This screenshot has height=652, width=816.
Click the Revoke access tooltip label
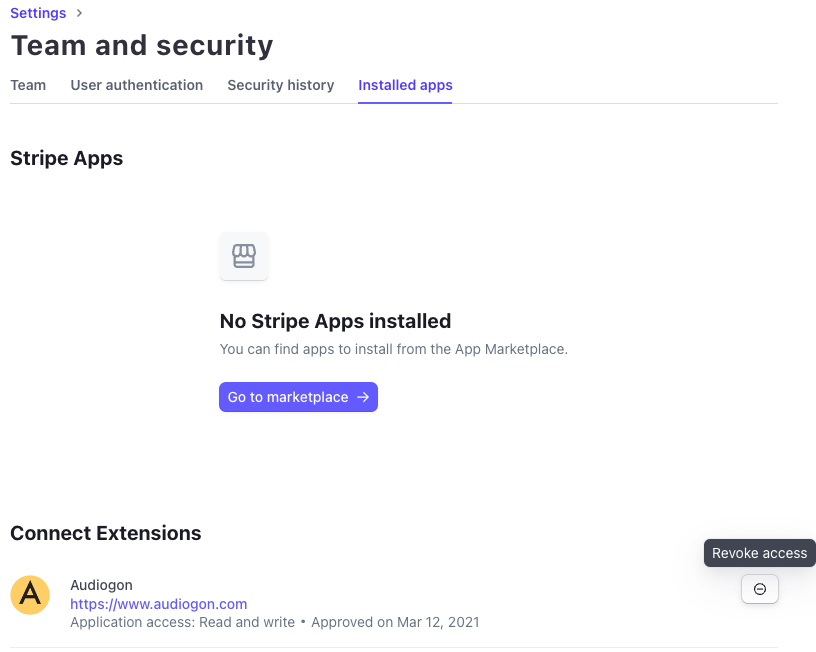pyautogui.click(x=759, y=553)
